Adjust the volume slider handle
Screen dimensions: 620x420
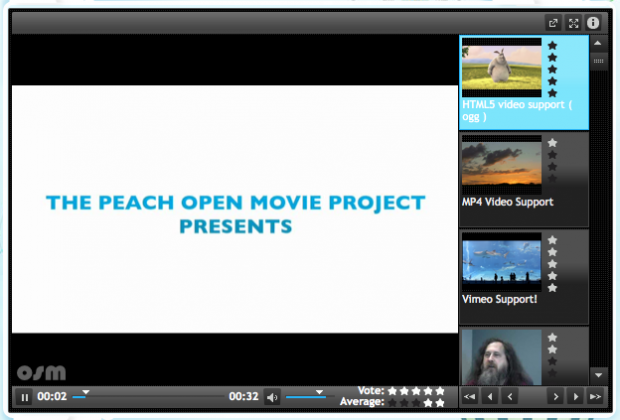tap(319, 392)
